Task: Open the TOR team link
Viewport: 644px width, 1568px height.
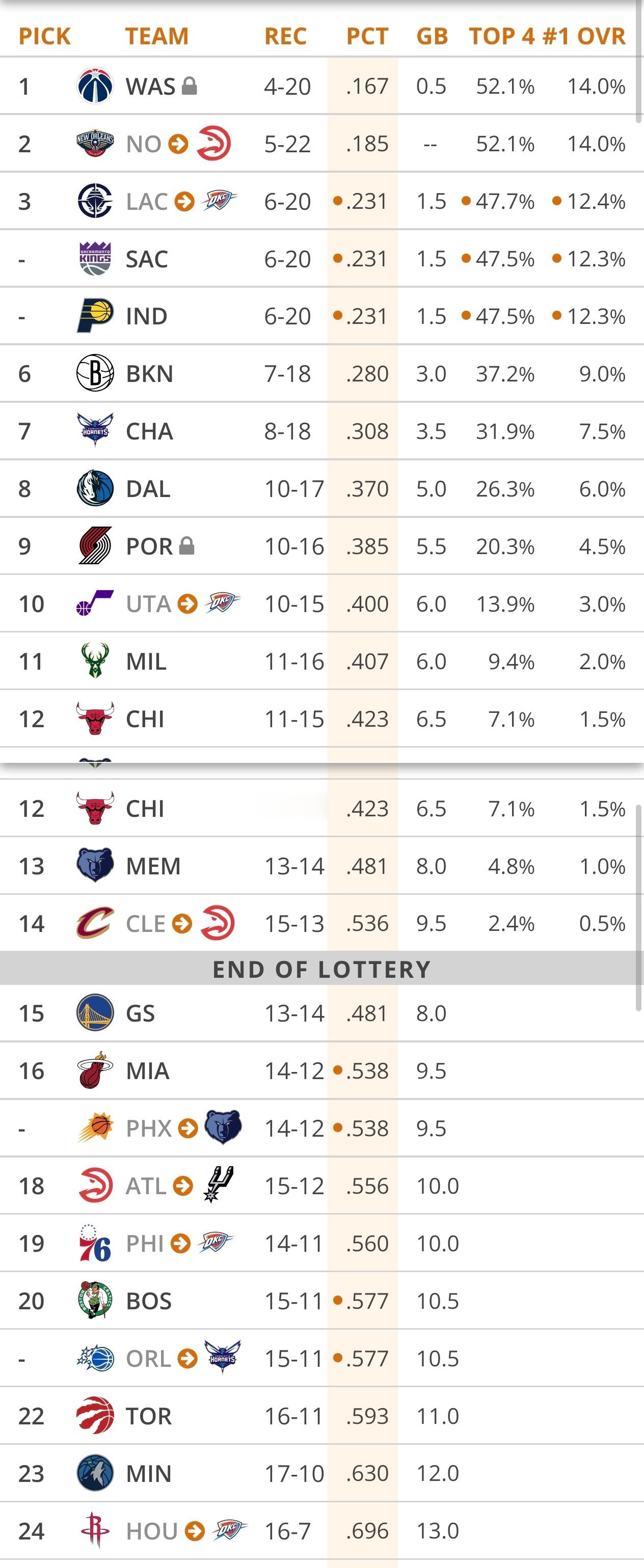Action: coord(149,1416)
